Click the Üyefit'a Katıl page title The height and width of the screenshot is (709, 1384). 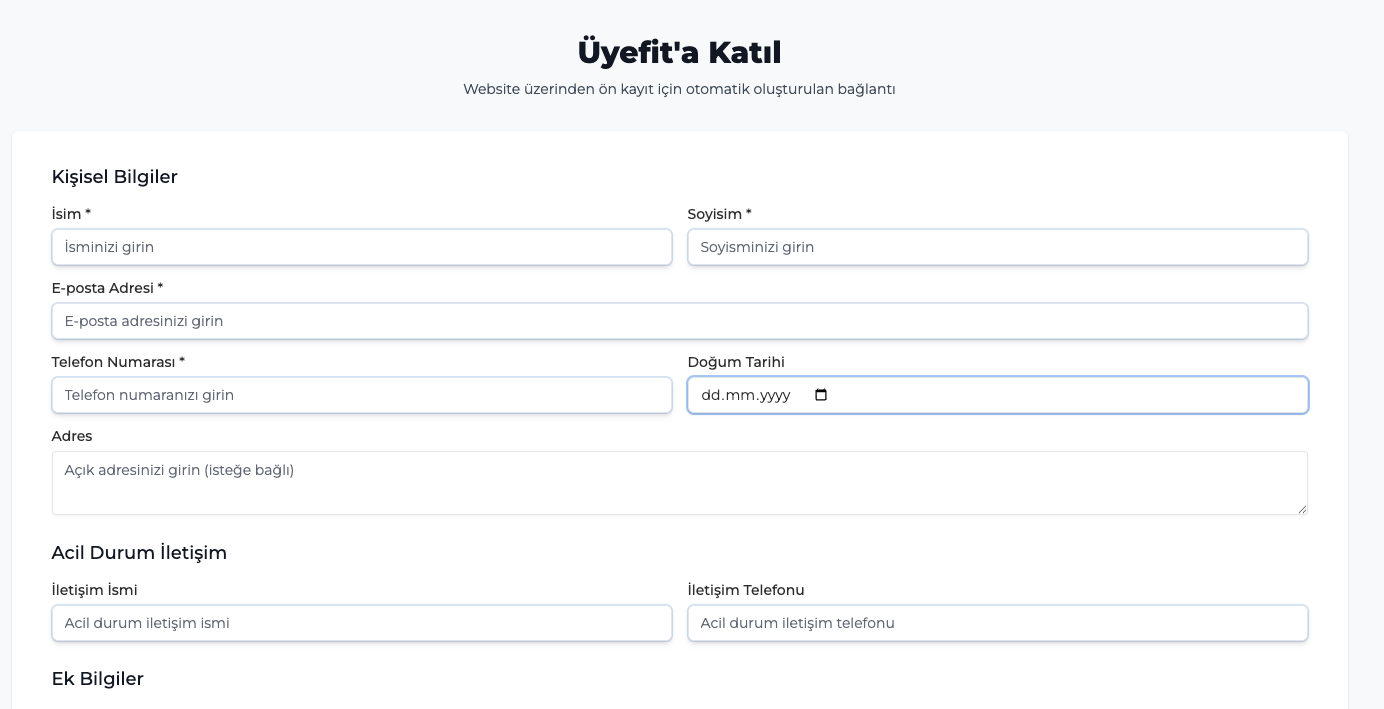pos(679,51)
